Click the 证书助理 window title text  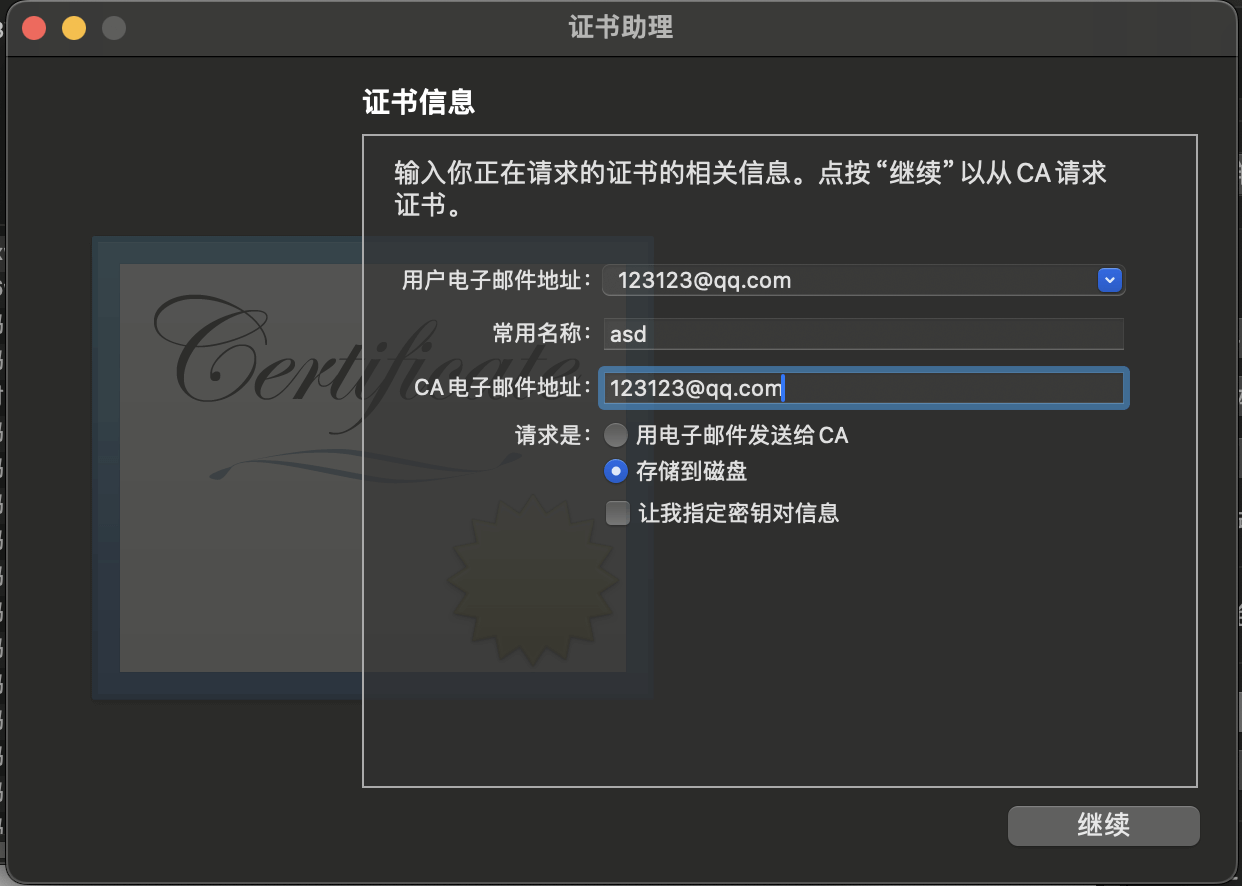(x=621, y=28)
